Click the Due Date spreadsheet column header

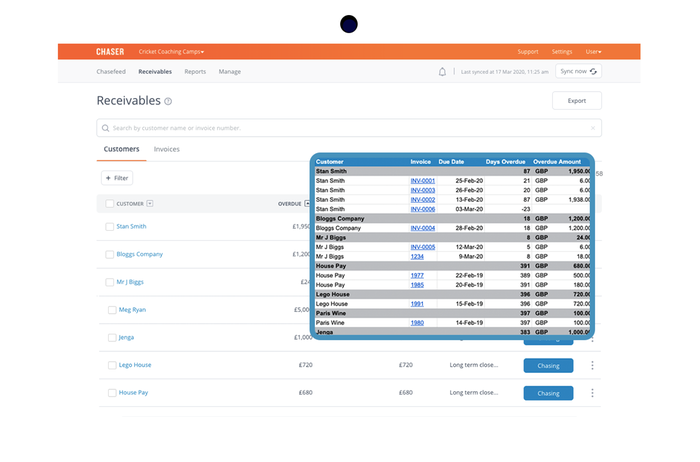pyautogui.click(x=451, y=162)
